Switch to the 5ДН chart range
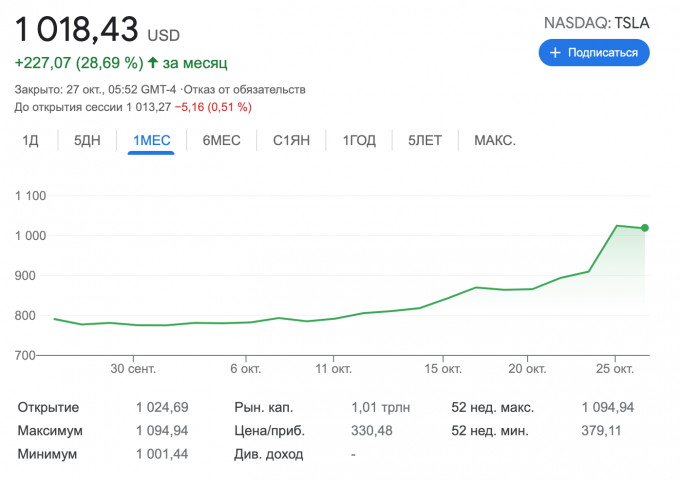680x481 pixels. (87, 141)
